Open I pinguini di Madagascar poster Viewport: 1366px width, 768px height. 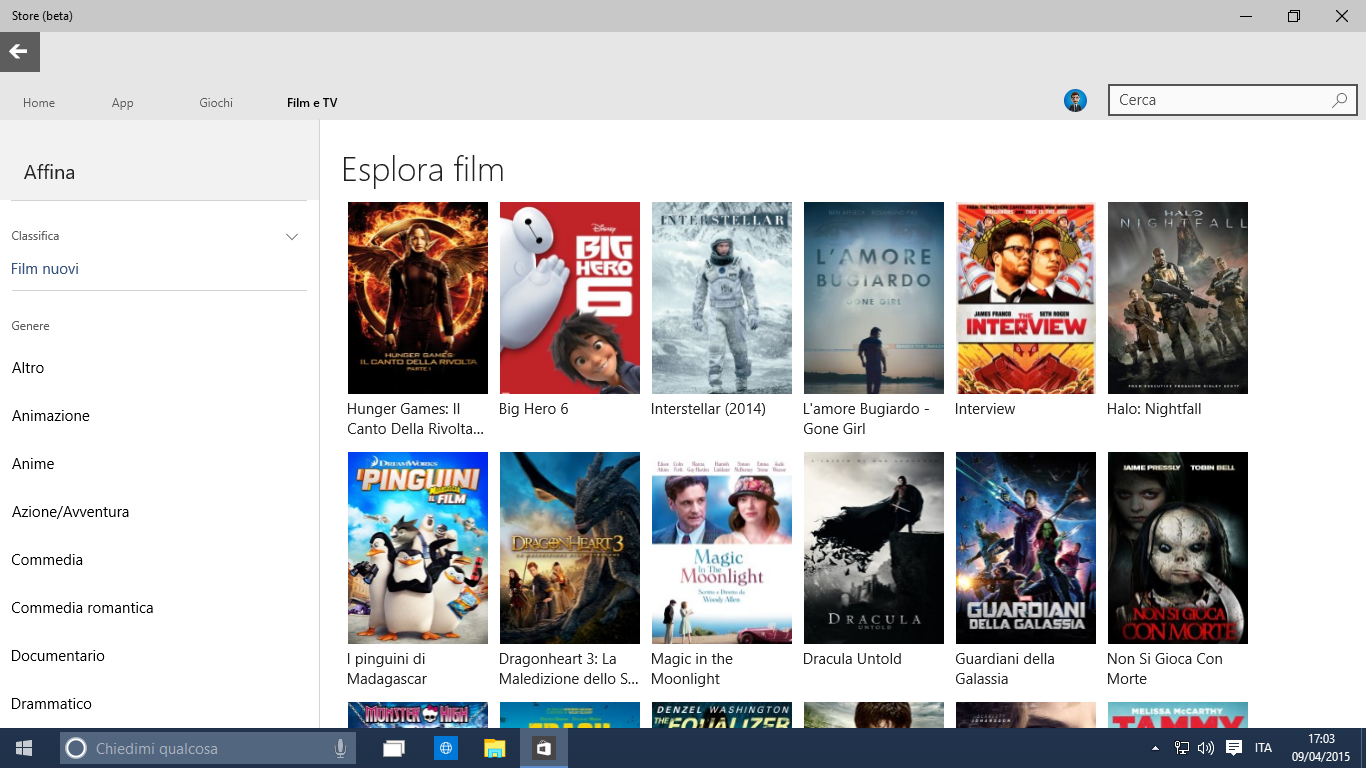click(x=418, y=548)
